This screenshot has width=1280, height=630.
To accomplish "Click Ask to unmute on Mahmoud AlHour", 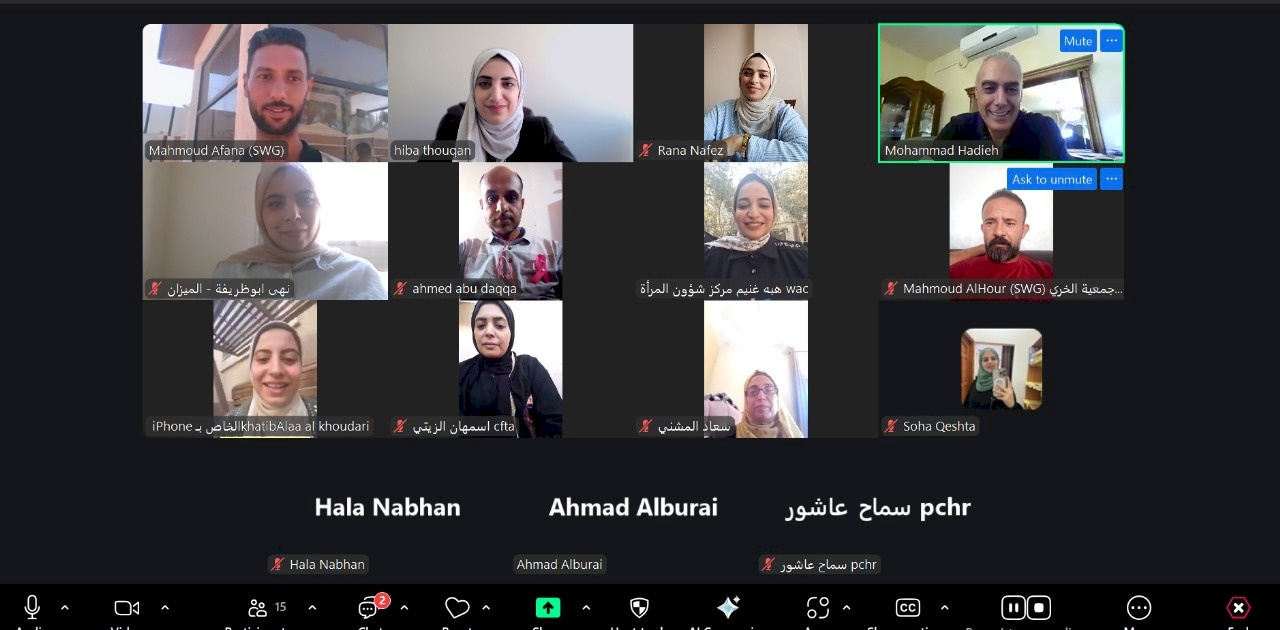I will [x=1052, y=179].
